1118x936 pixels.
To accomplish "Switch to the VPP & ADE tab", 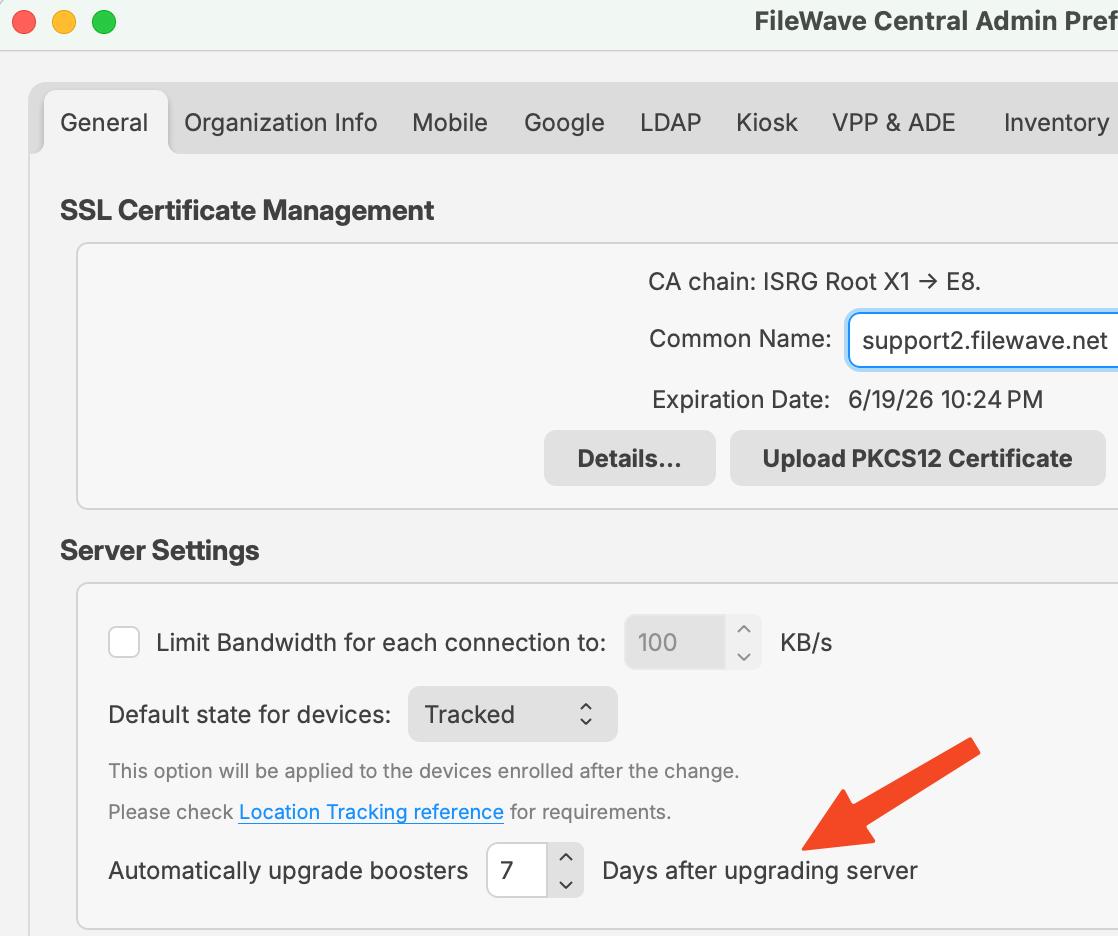I will coord(893,122).
